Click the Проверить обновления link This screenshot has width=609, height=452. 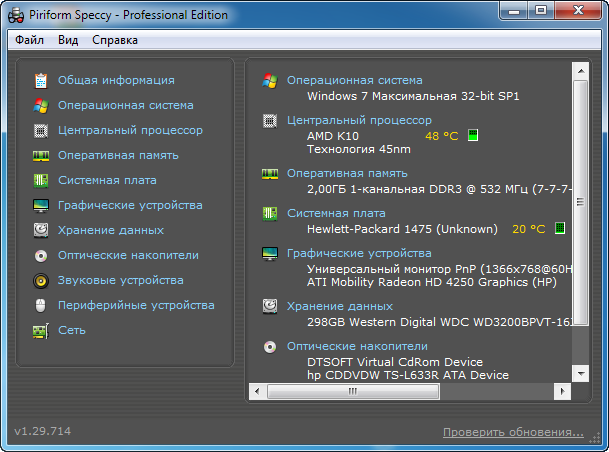pos(513,432)
